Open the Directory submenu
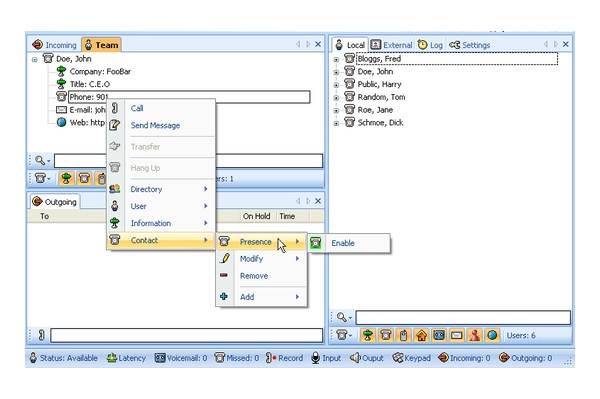 click(161, 189)
